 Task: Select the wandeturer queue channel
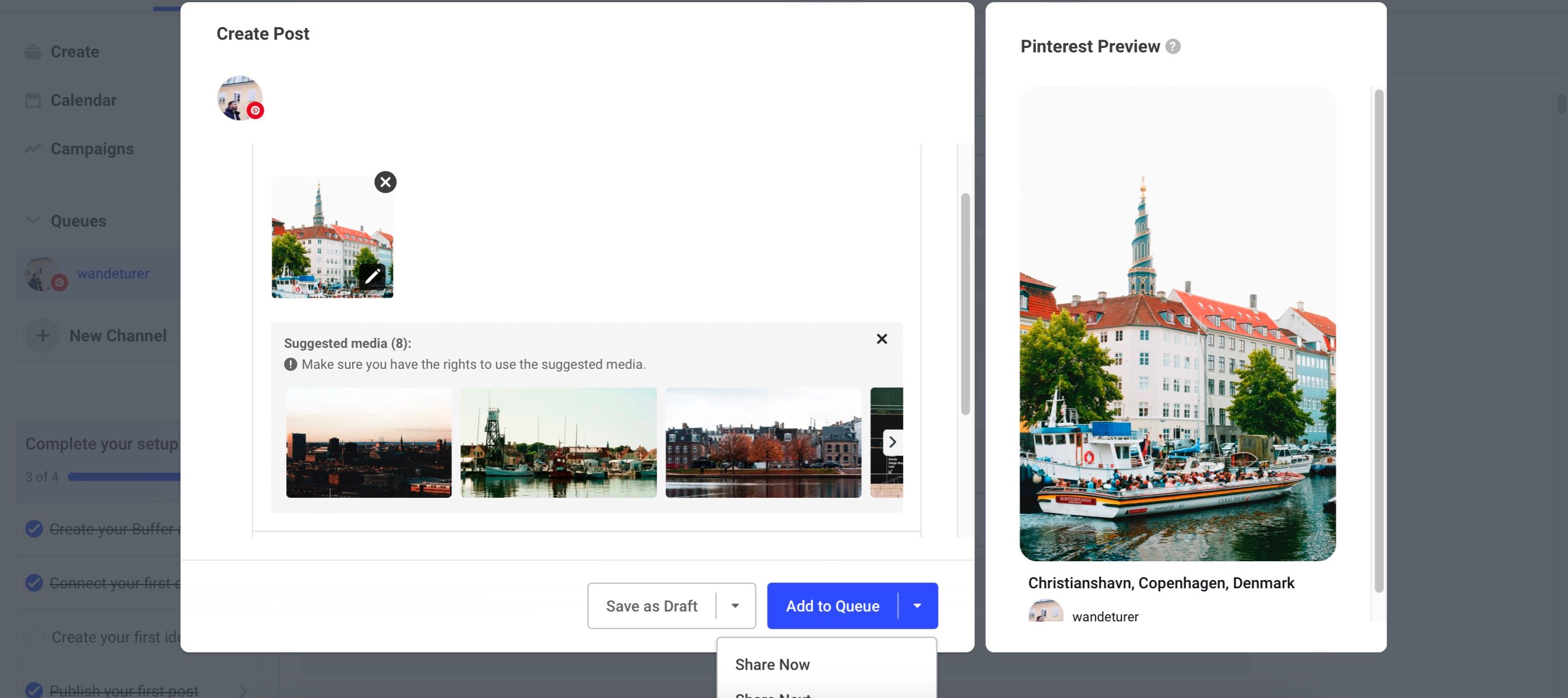click(x=112, y=274)
